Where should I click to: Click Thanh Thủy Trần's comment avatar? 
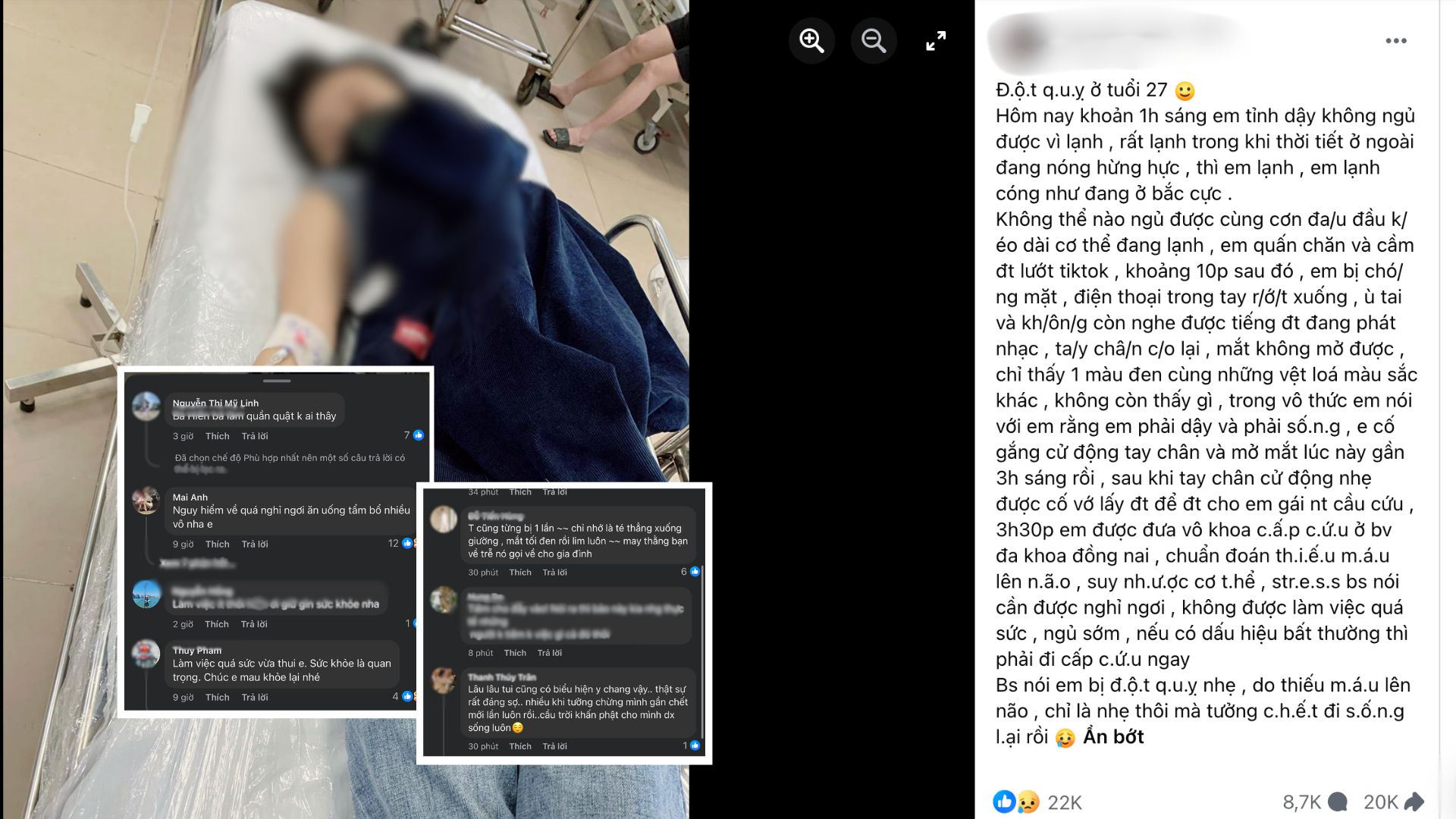444,680
